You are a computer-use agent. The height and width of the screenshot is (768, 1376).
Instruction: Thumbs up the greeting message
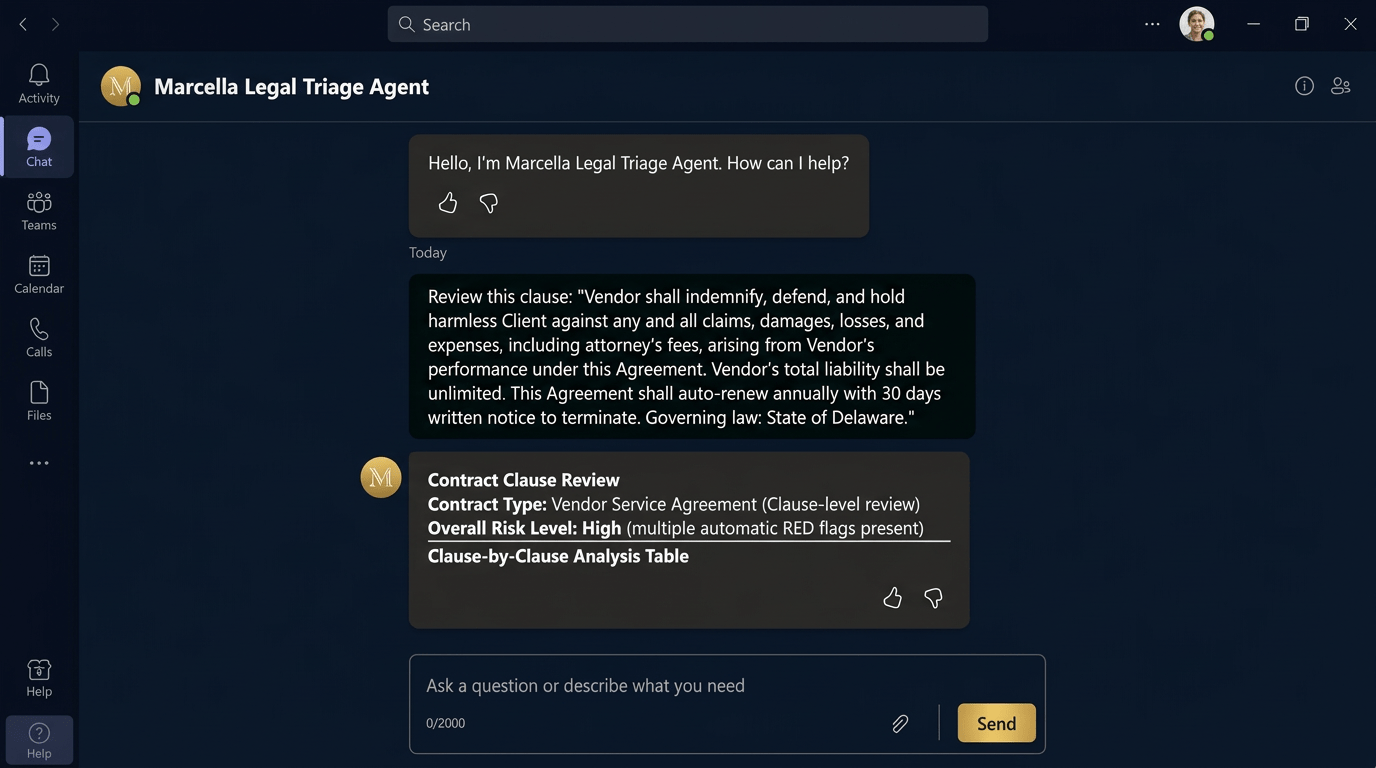pyautogui.click(x=448, y=203)
